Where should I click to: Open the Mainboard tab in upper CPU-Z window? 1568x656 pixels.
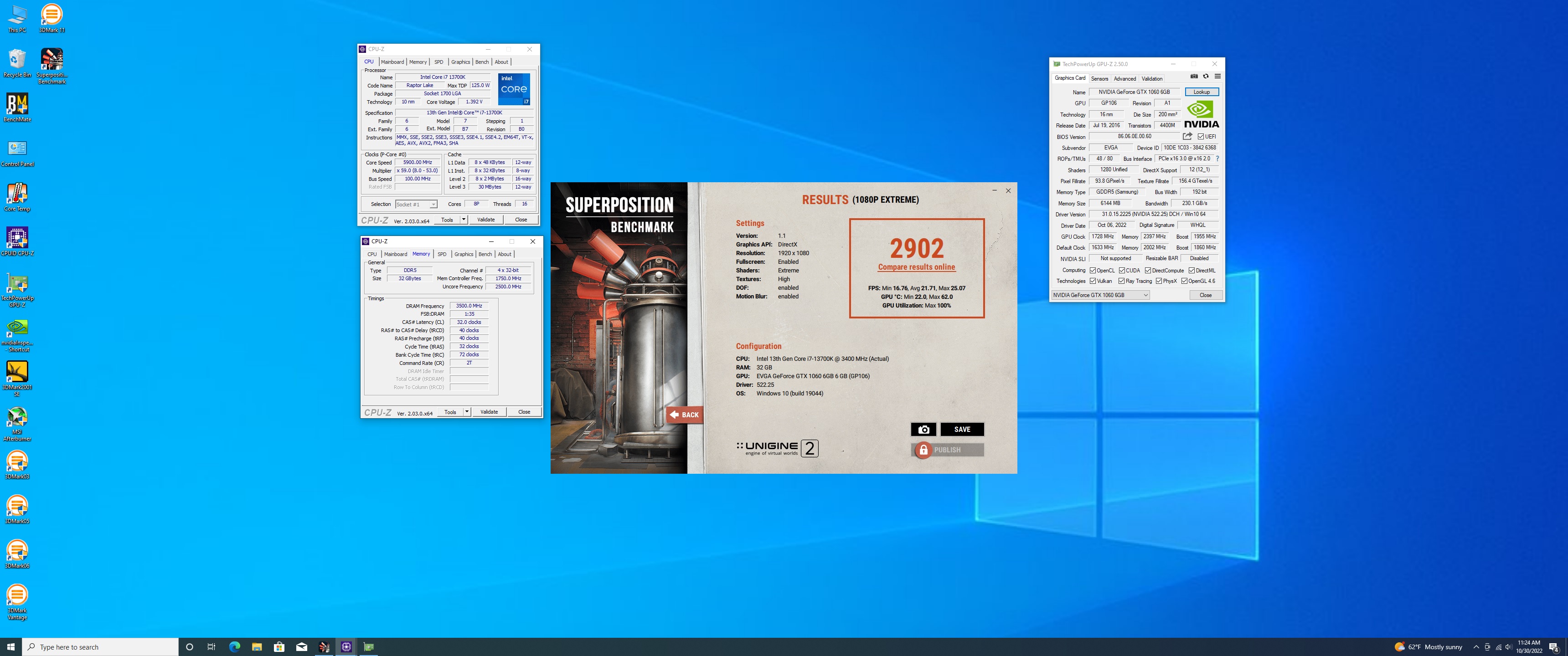[392, 62]
